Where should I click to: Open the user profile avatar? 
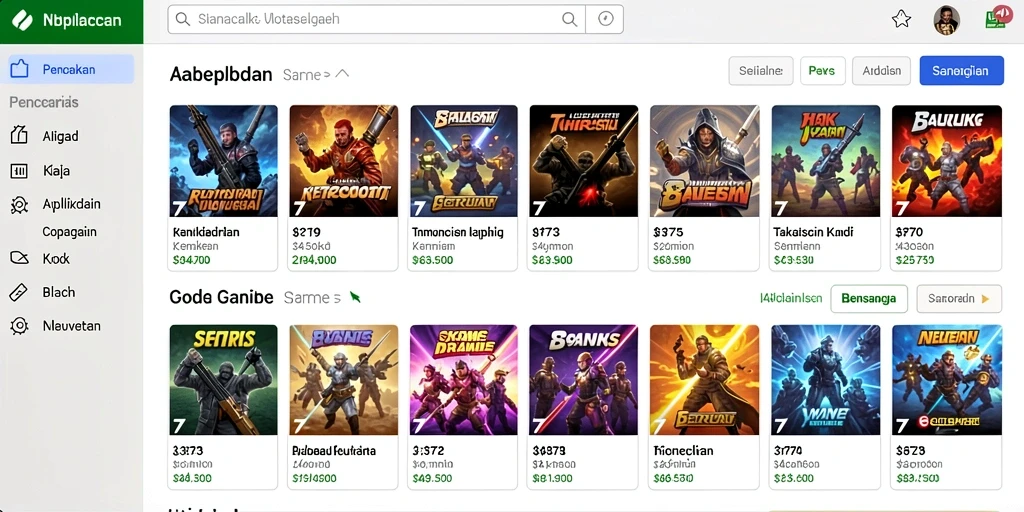coord(946,20)
